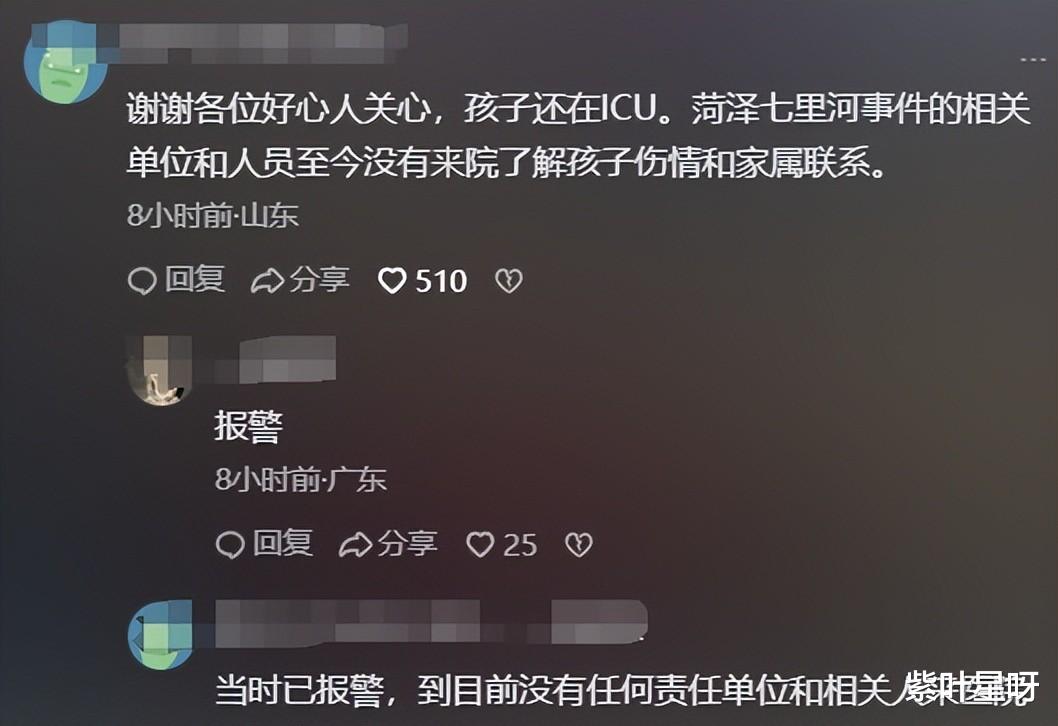Share the 报警 reply via arrow icon

(x=355, y=544)
